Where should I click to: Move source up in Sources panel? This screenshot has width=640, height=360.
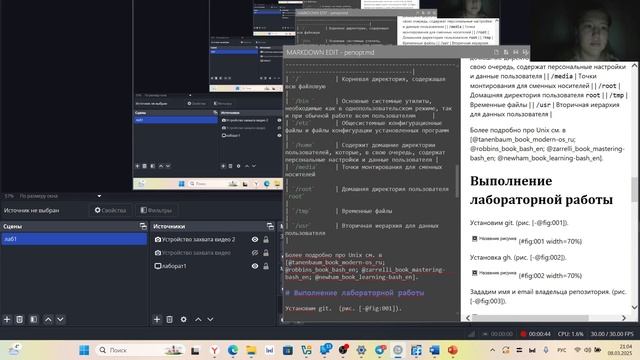[198, 319]
